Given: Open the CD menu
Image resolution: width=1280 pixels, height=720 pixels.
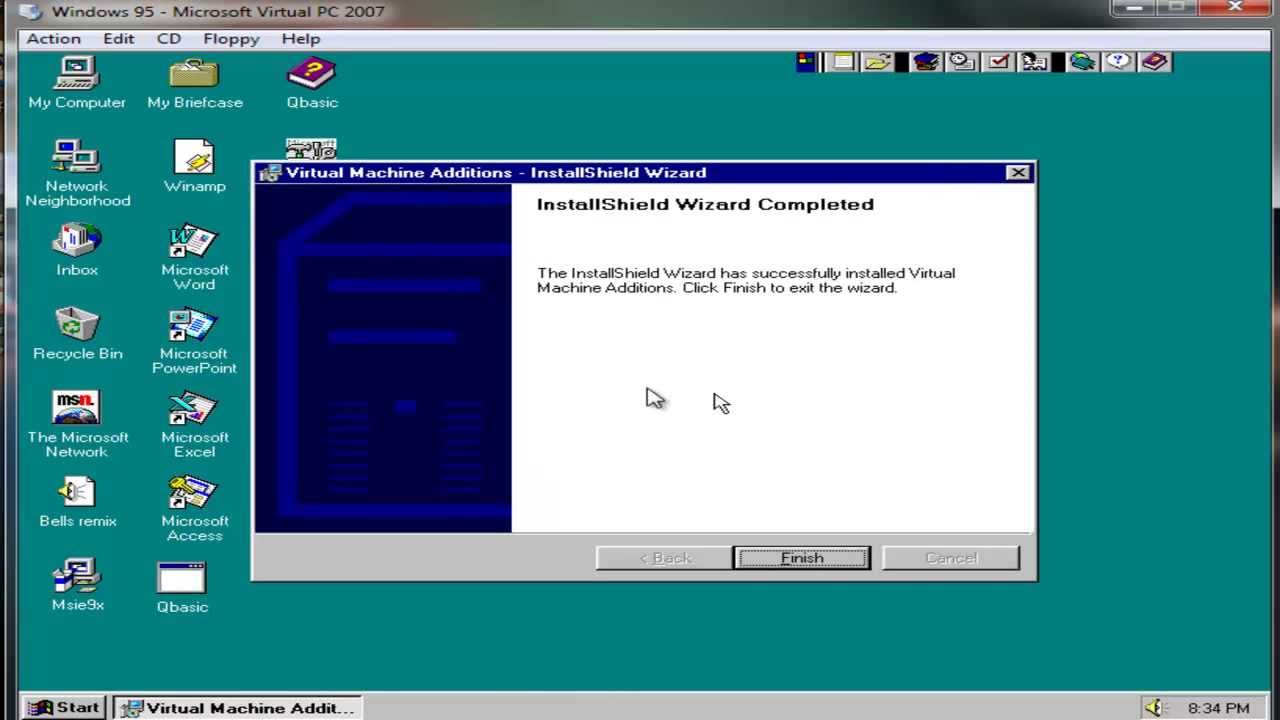Looking at the screenshot, I should coord(169,39).
